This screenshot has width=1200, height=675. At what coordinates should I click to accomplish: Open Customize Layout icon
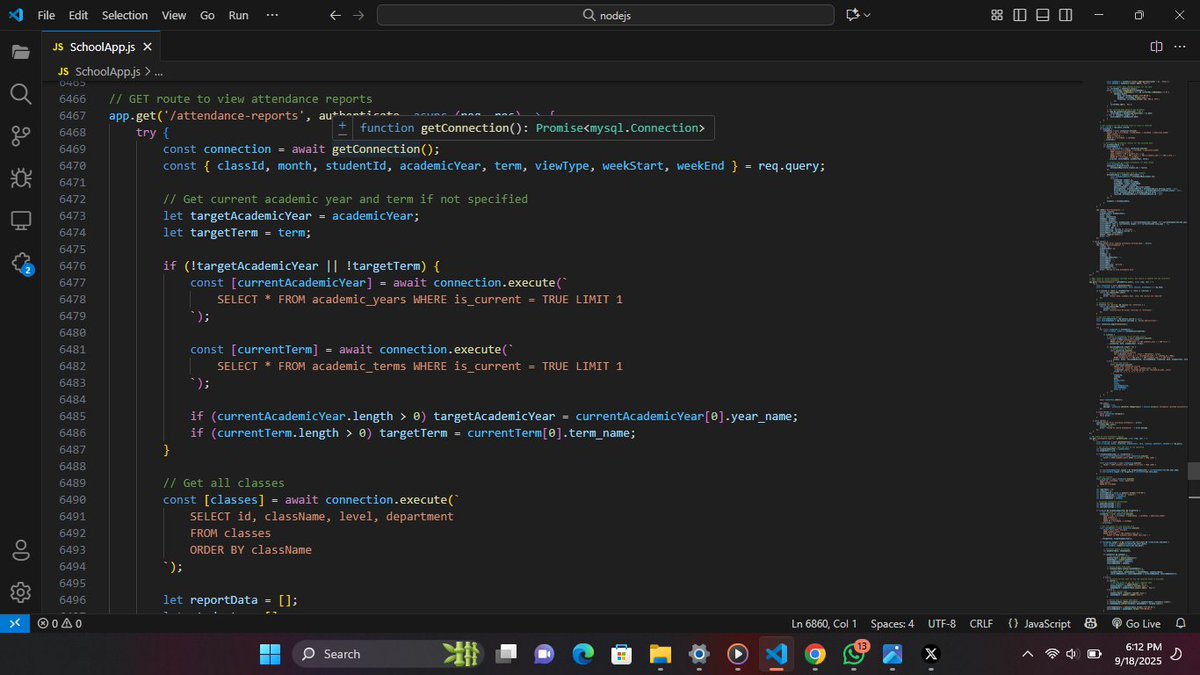click(997, 15)
